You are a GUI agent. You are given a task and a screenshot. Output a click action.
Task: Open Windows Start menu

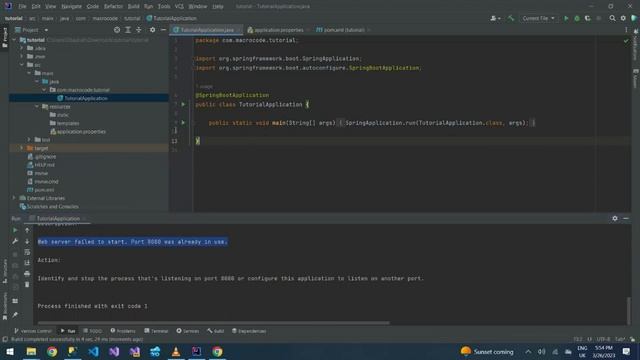10,351
